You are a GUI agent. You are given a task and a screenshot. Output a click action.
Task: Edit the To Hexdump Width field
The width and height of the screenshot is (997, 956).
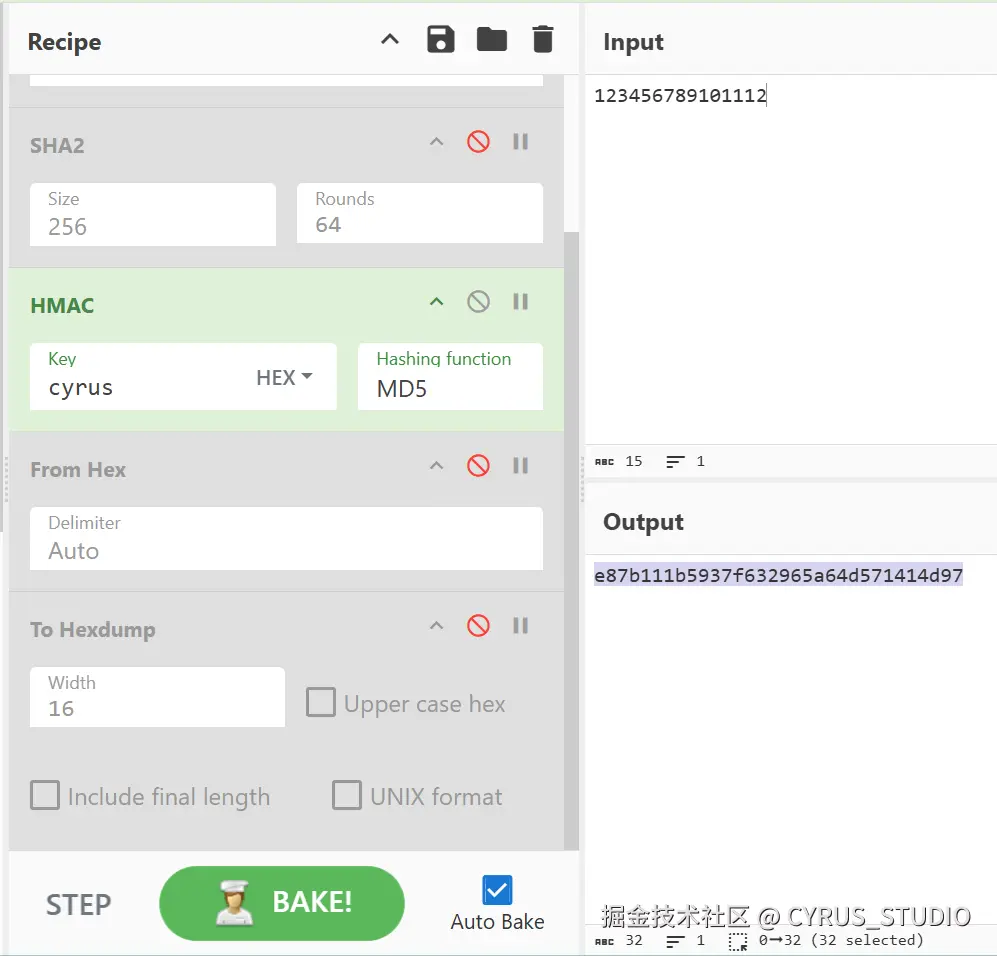pos(157,697)
